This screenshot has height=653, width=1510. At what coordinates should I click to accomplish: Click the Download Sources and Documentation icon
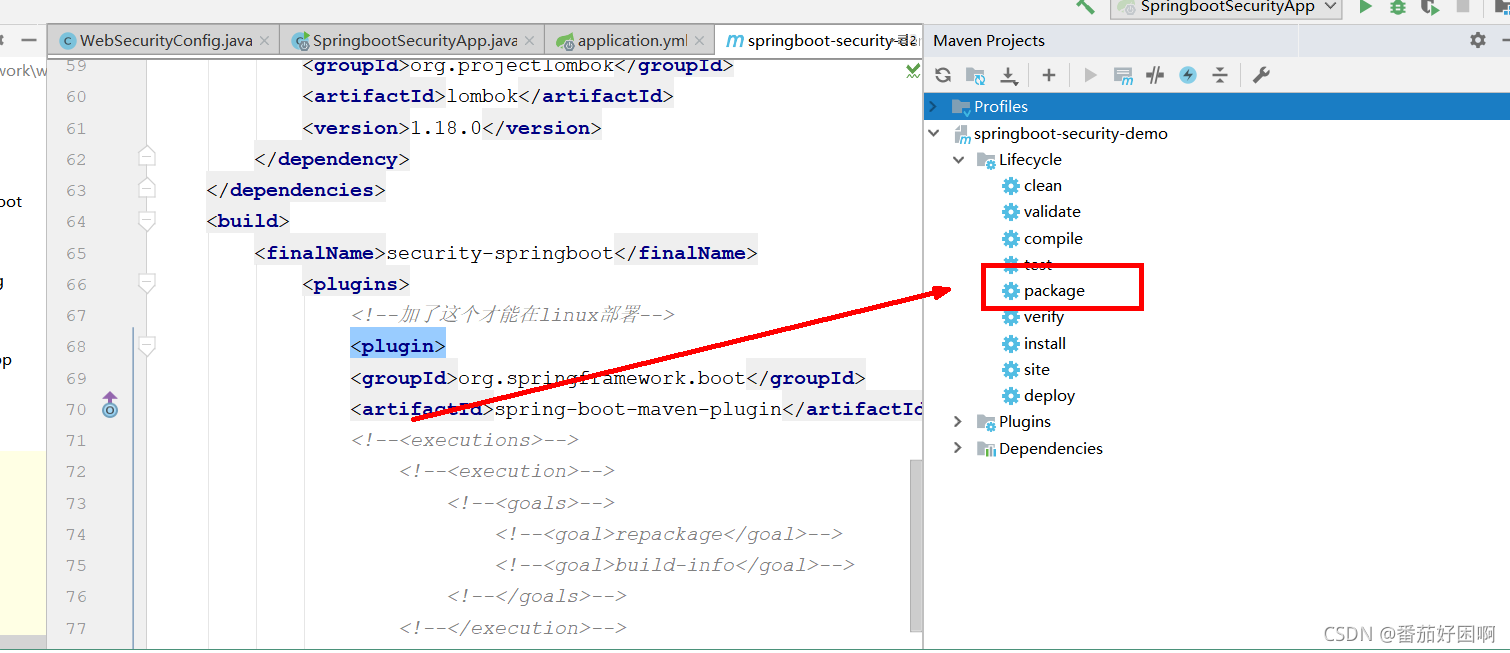[x=1009, y=75]
